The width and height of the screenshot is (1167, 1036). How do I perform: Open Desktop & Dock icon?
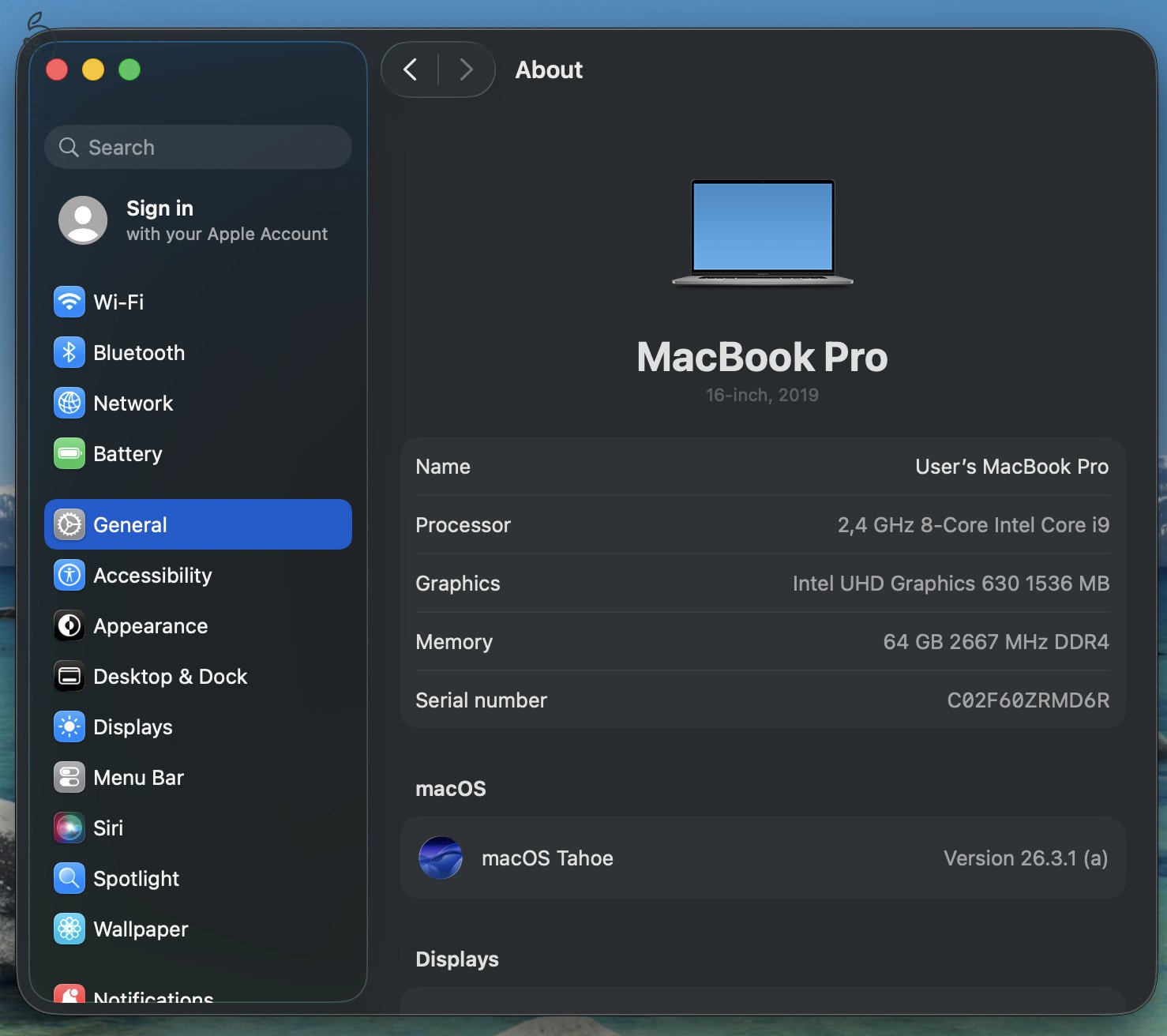[x=69, y=676]
